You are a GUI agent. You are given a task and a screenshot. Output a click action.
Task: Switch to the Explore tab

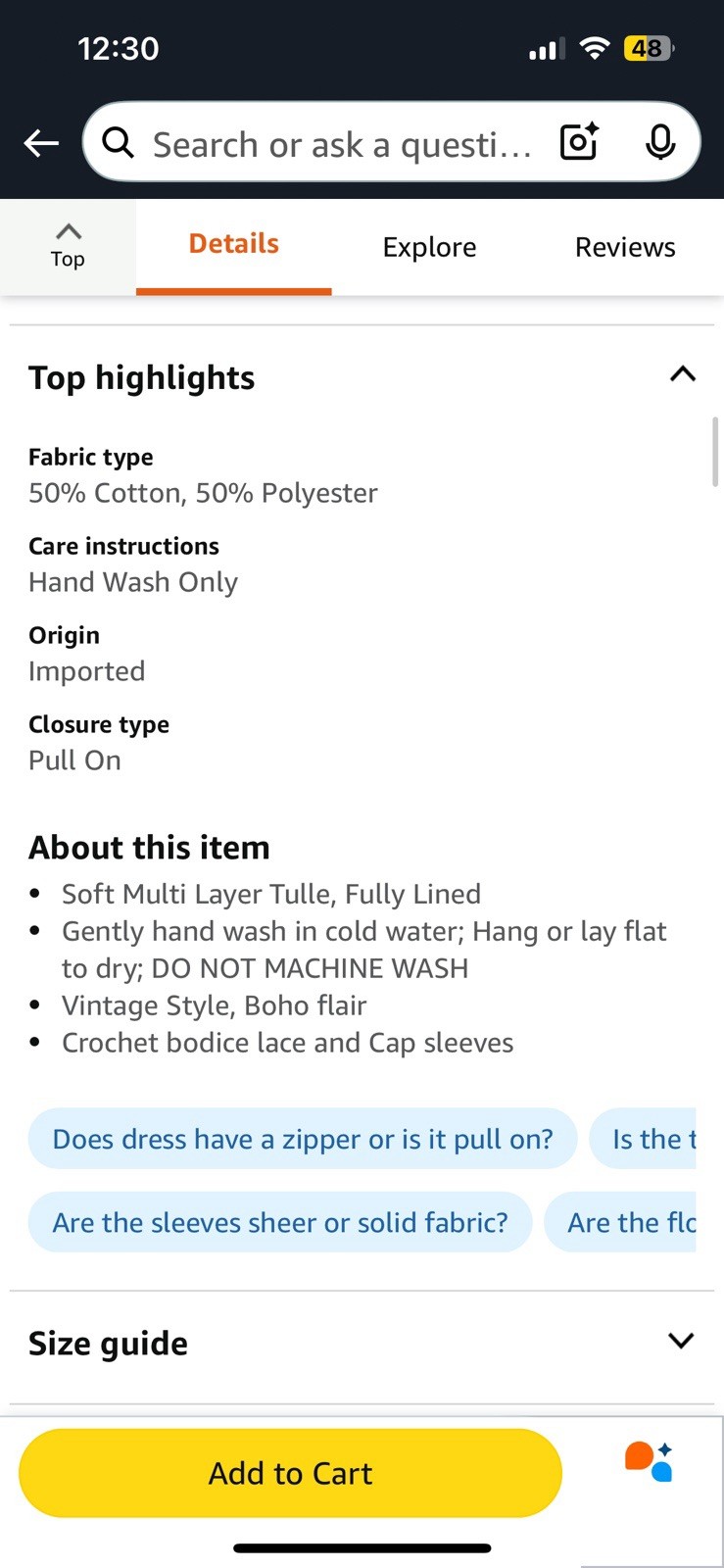point(429,247)
